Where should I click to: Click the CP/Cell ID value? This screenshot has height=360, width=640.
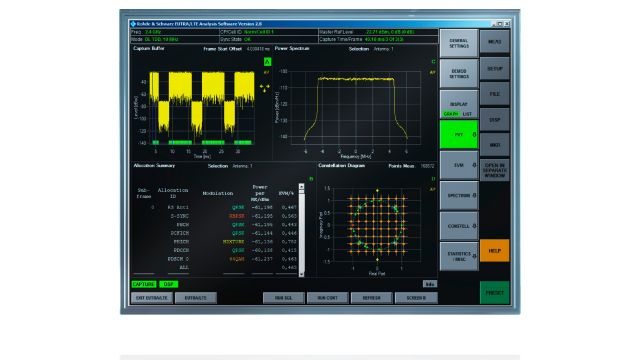pos(259,32)
